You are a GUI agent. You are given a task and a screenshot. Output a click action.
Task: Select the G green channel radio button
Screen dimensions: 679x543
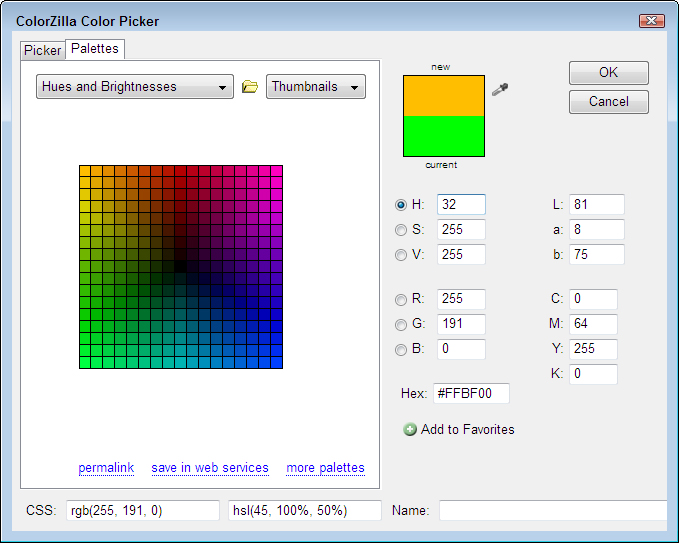402,324
